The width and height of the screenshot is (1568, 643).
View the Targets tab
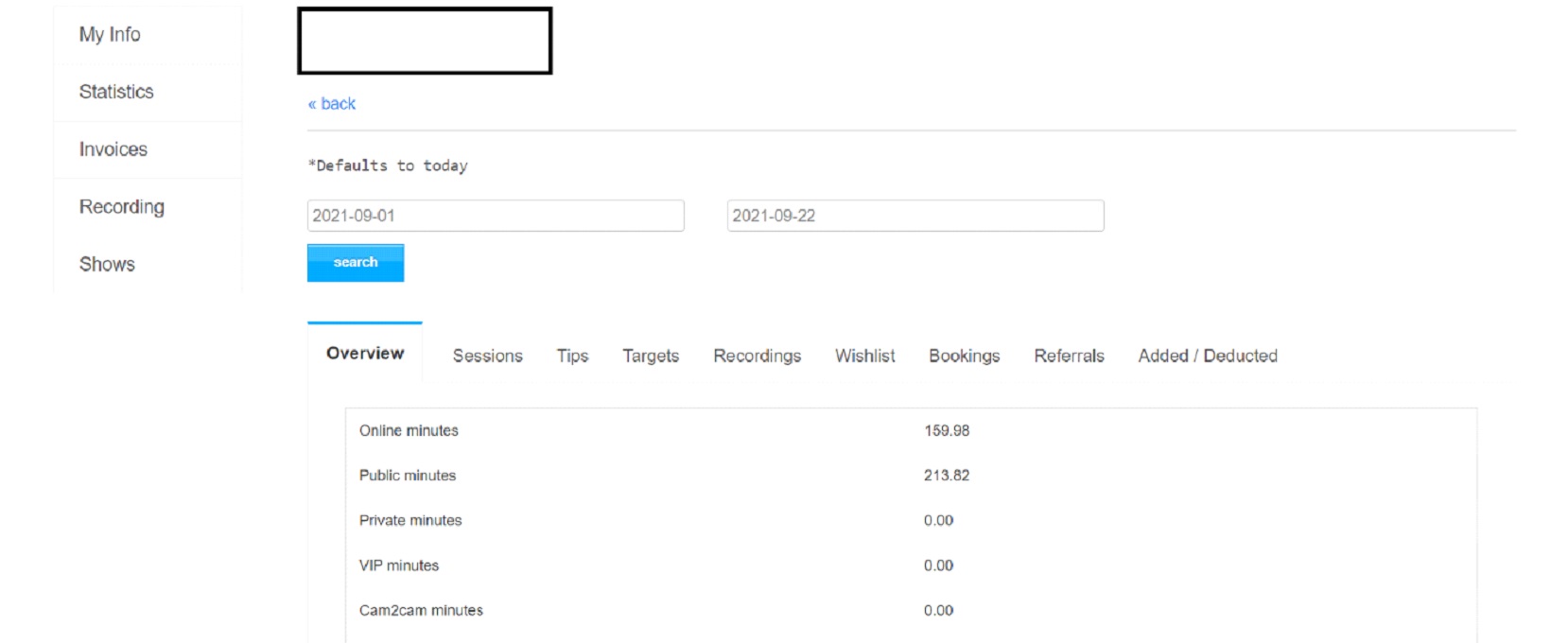tap(651, 356)
